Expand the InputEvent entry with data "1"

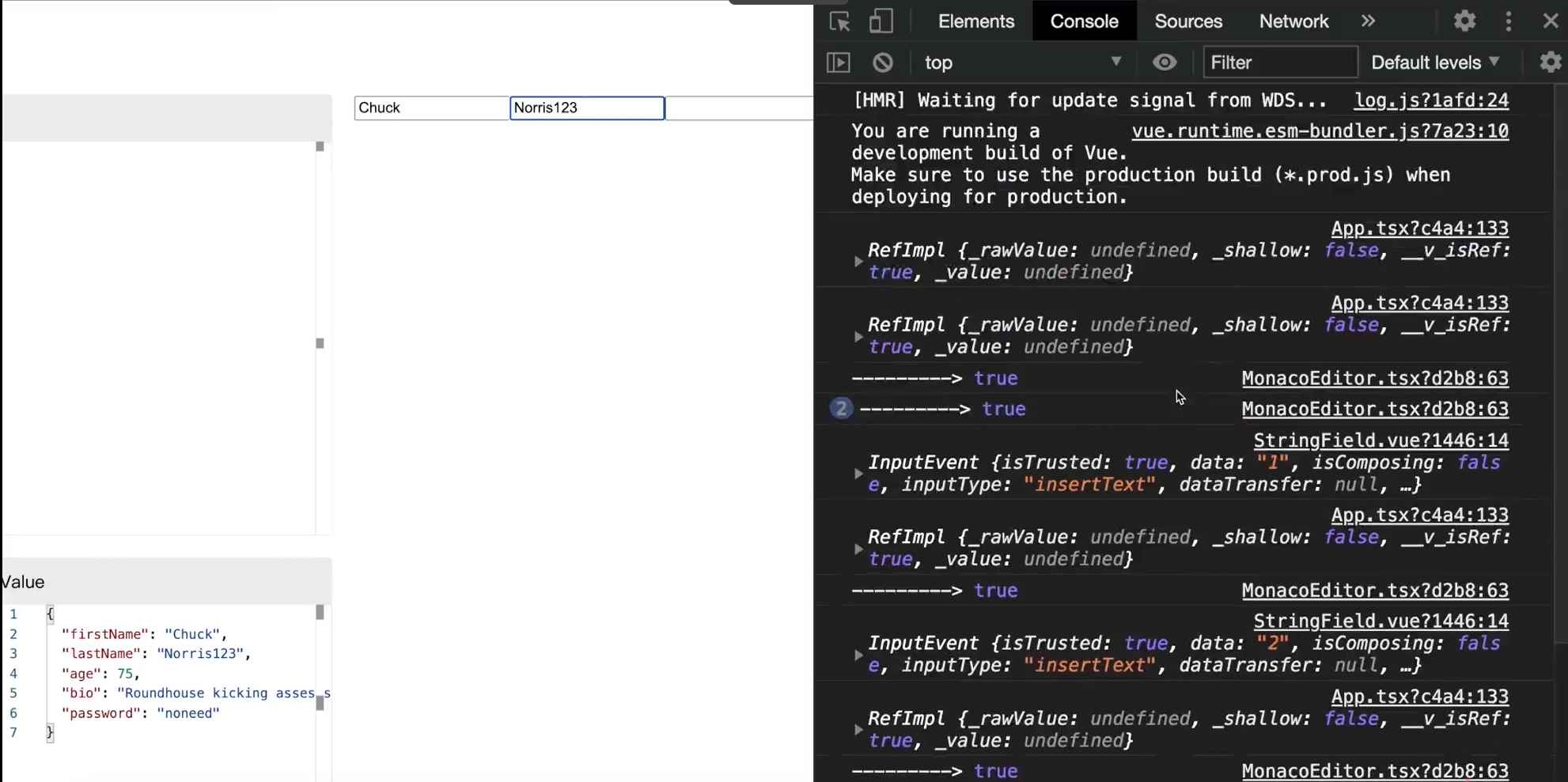click(x=858, y=474)
